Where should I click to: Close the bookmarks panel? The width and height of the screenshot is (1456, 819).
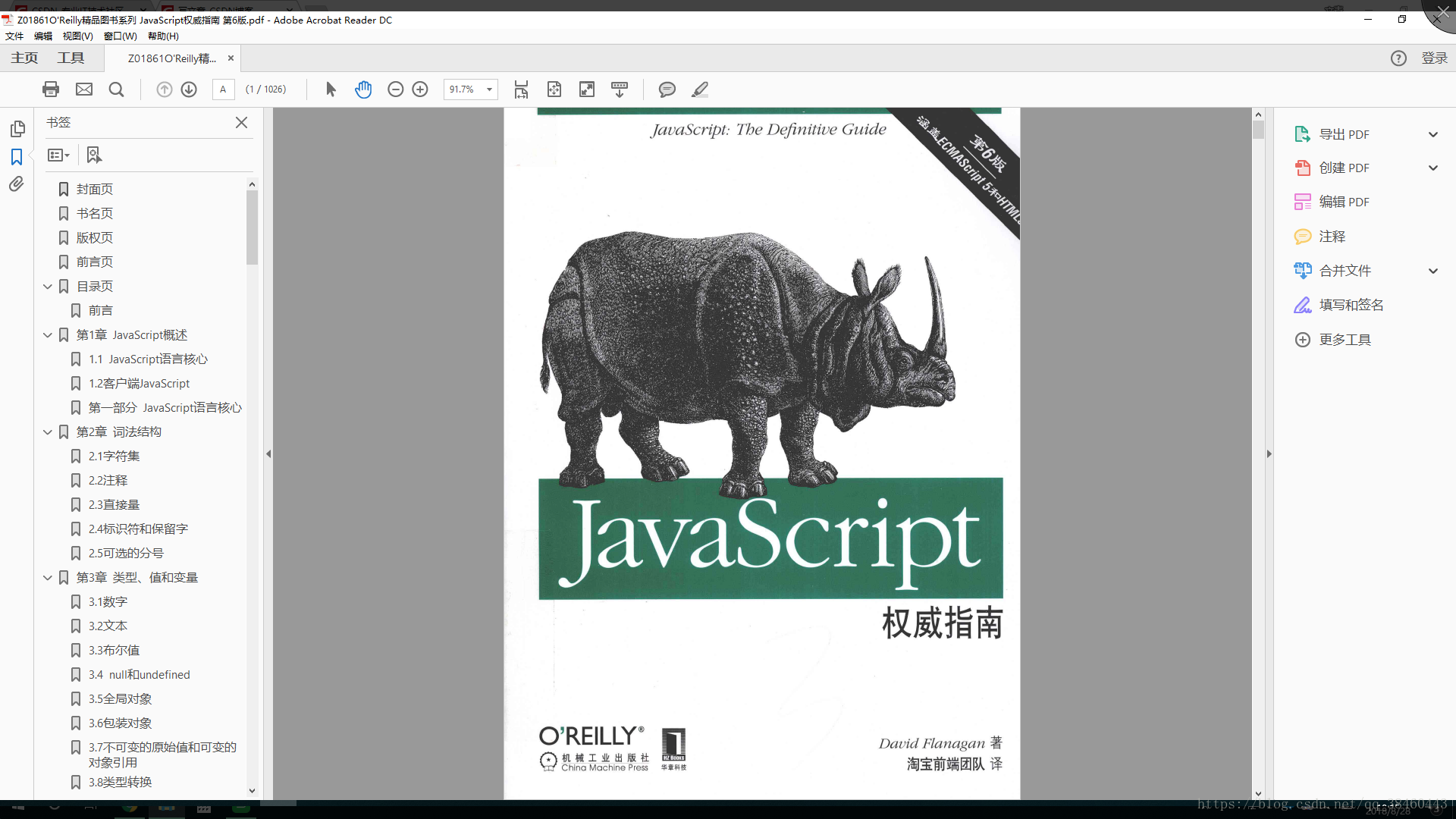[241, 122]
